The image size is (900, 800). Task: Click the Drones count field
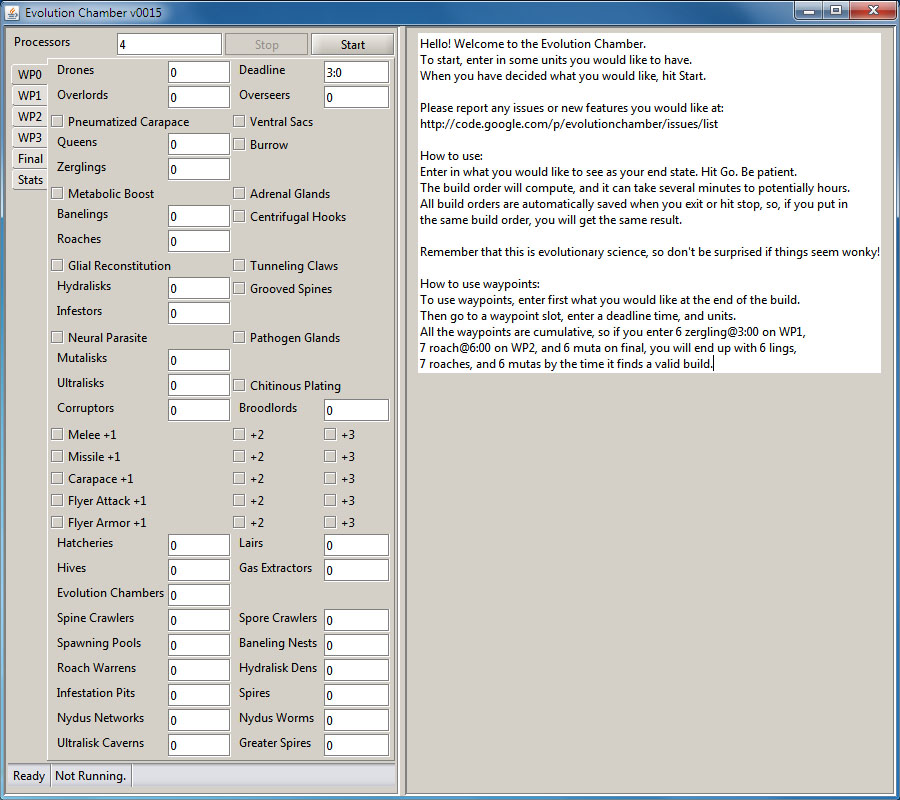point(198,71)
